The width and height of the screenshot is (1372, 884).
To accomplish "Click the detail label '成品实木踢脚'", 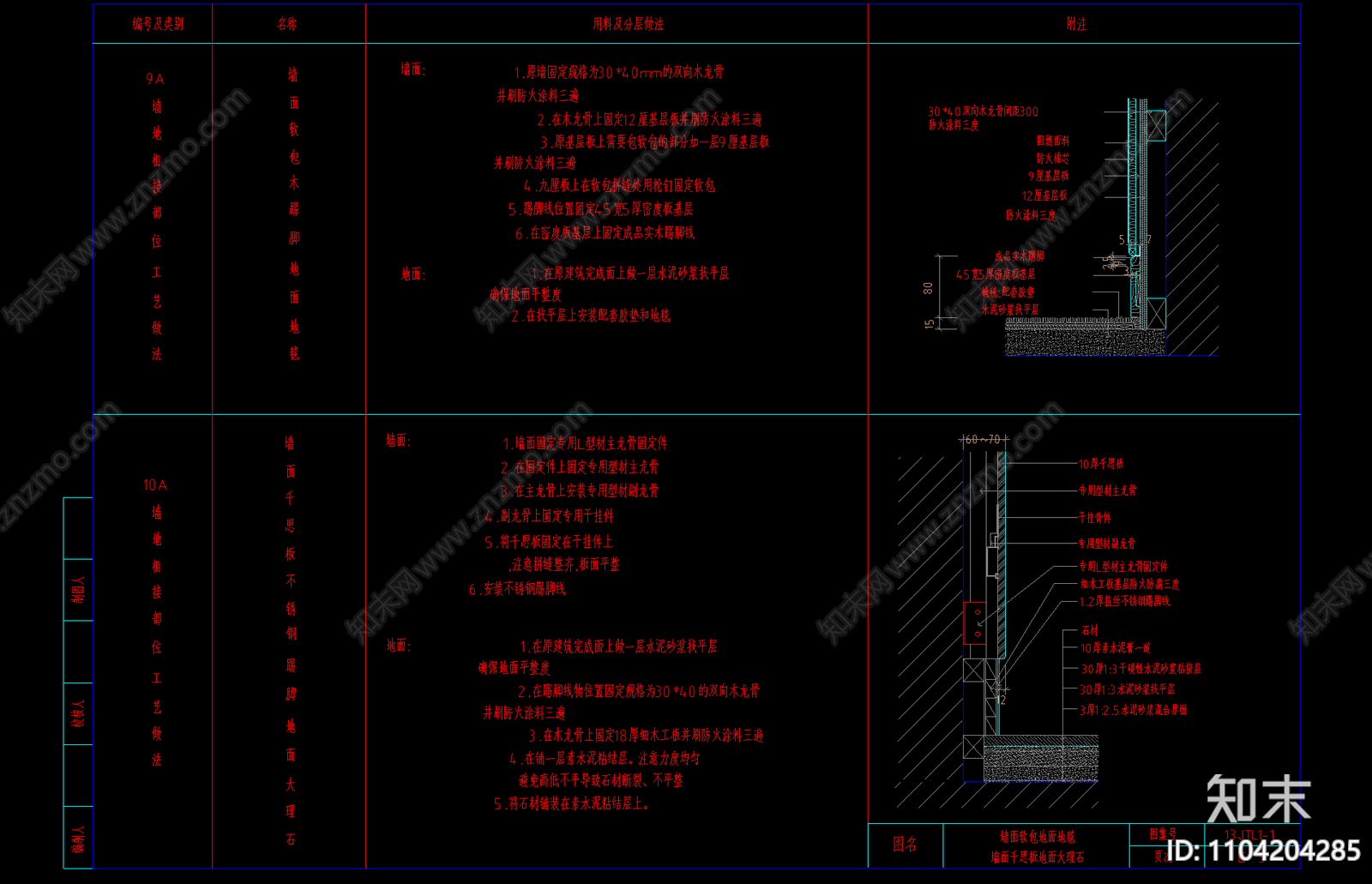I will click(1020, 256).
